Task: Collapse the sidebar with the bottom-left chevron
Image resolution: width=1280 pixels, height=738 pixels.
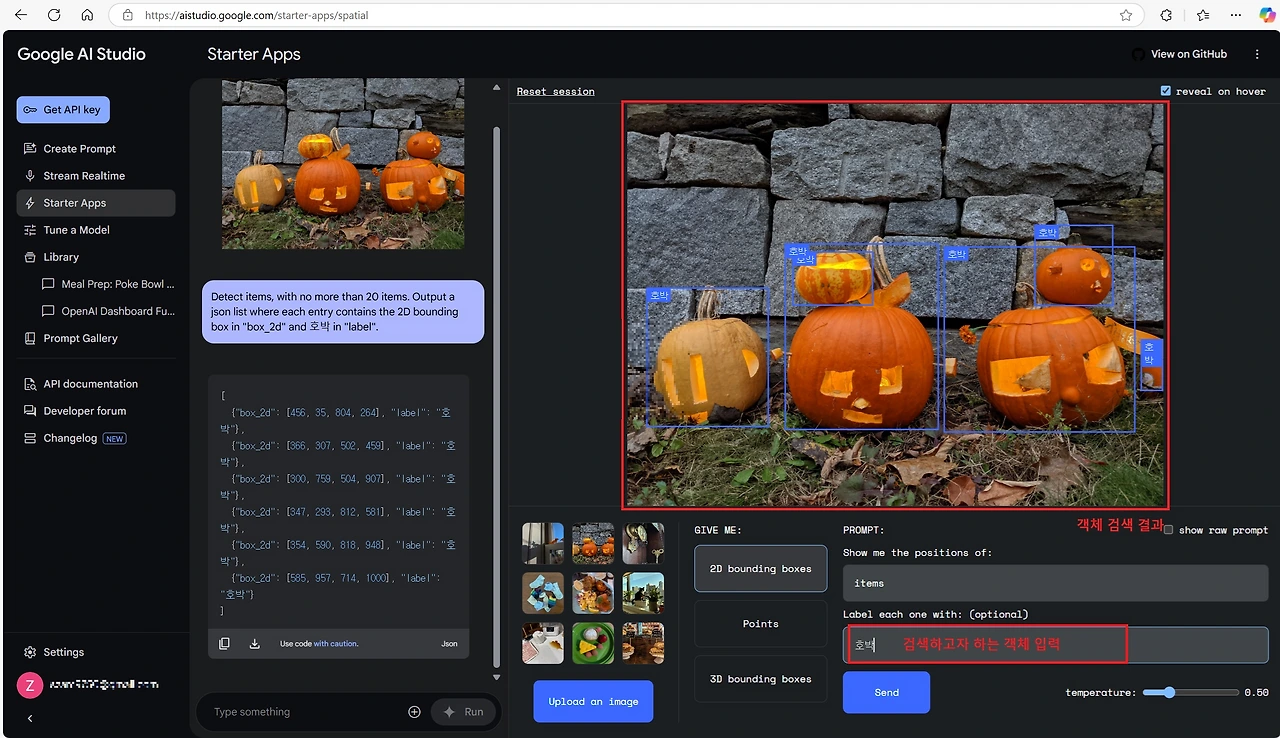Action: [x=30, y=718]
